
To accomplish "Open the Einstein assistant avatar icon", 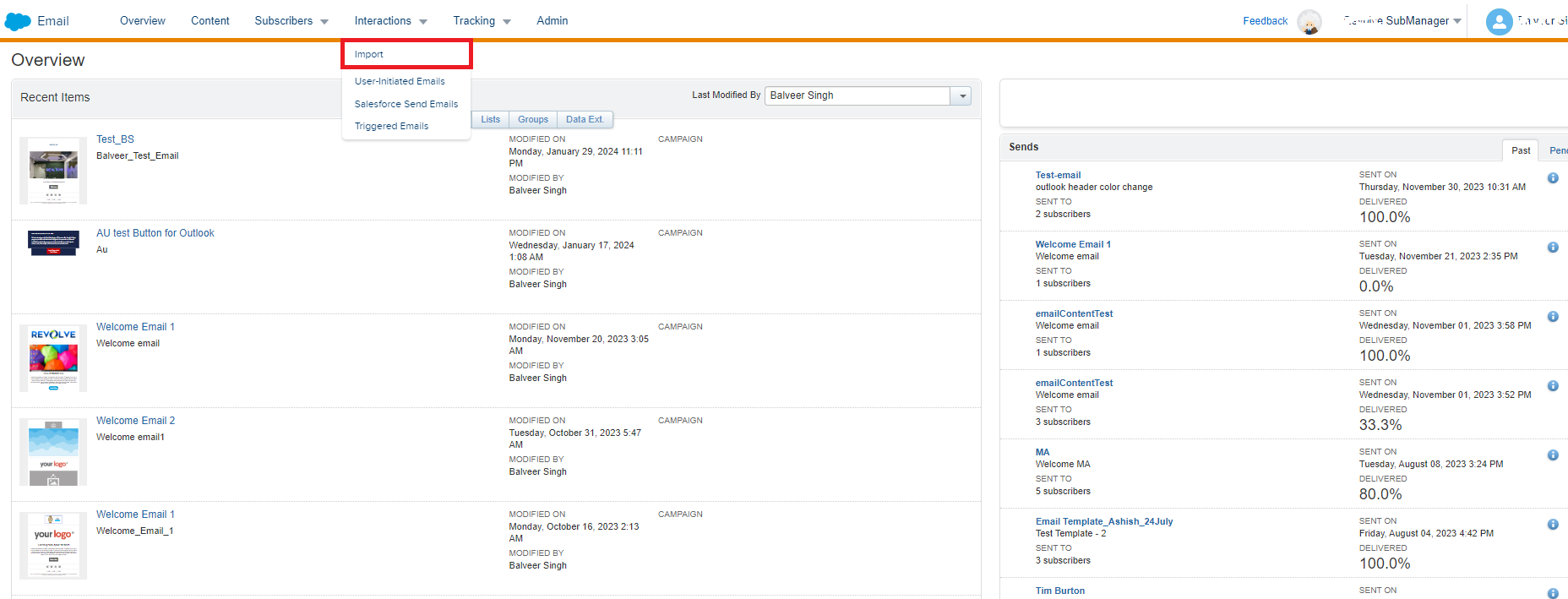I will [x=1309, y=22].
